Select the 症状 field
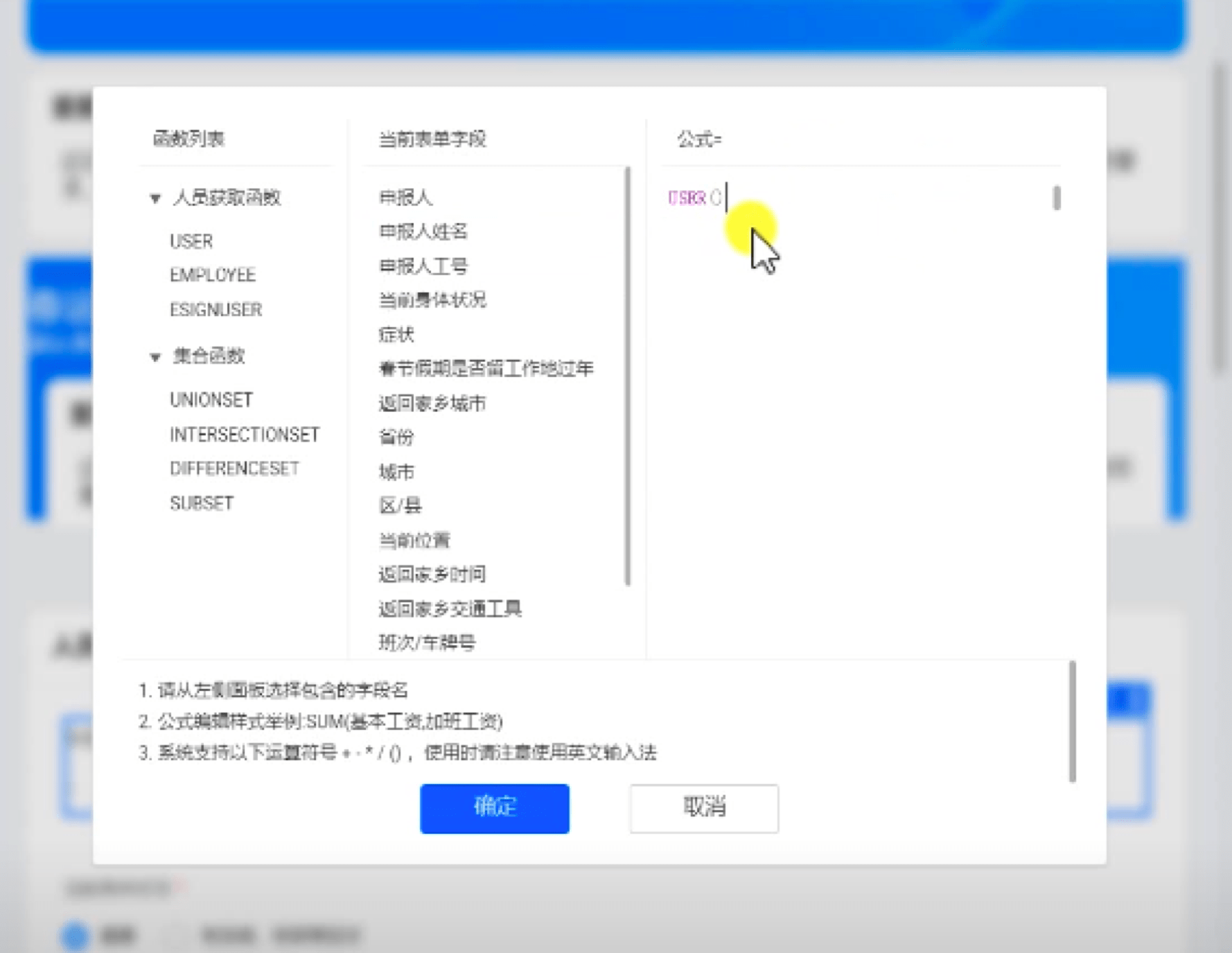The height and width of the screenshot is (953, 1232). point(396,335)
